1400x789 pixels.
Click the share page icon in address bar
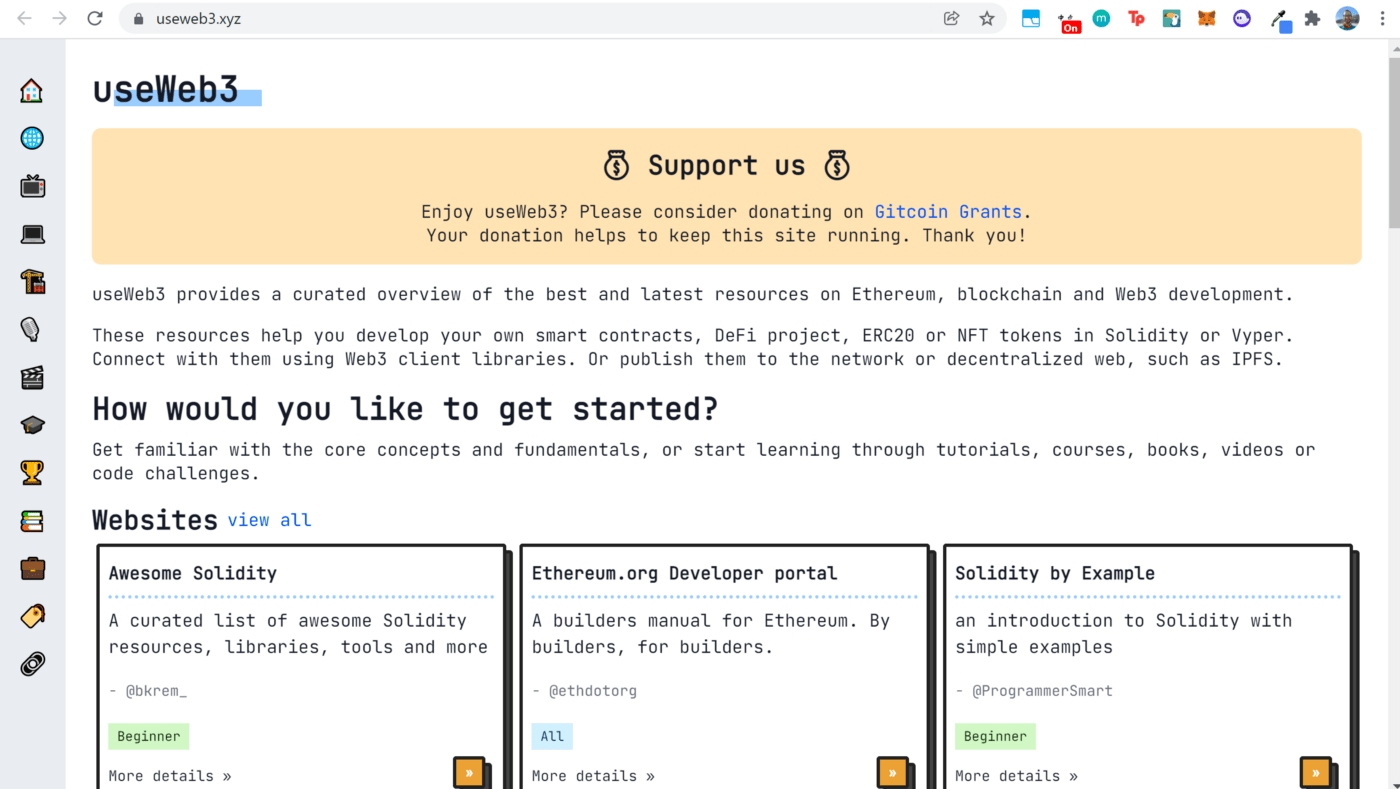tap(951, 18)
